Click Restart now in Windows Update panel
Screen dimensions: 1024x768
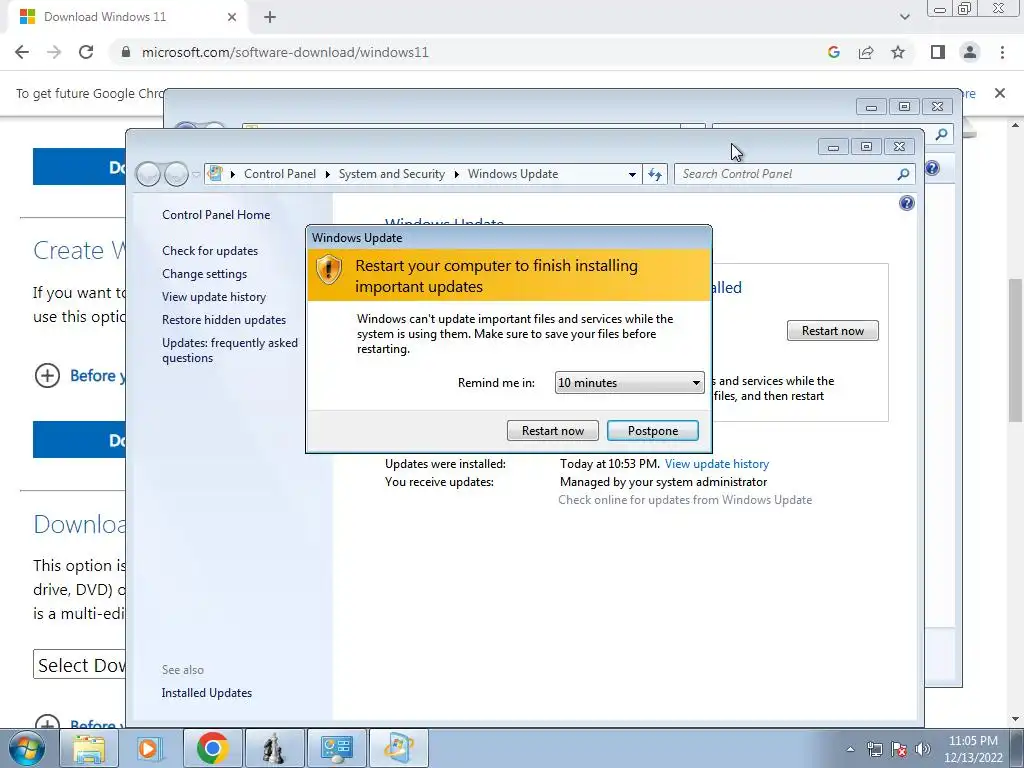pos(833,330)
